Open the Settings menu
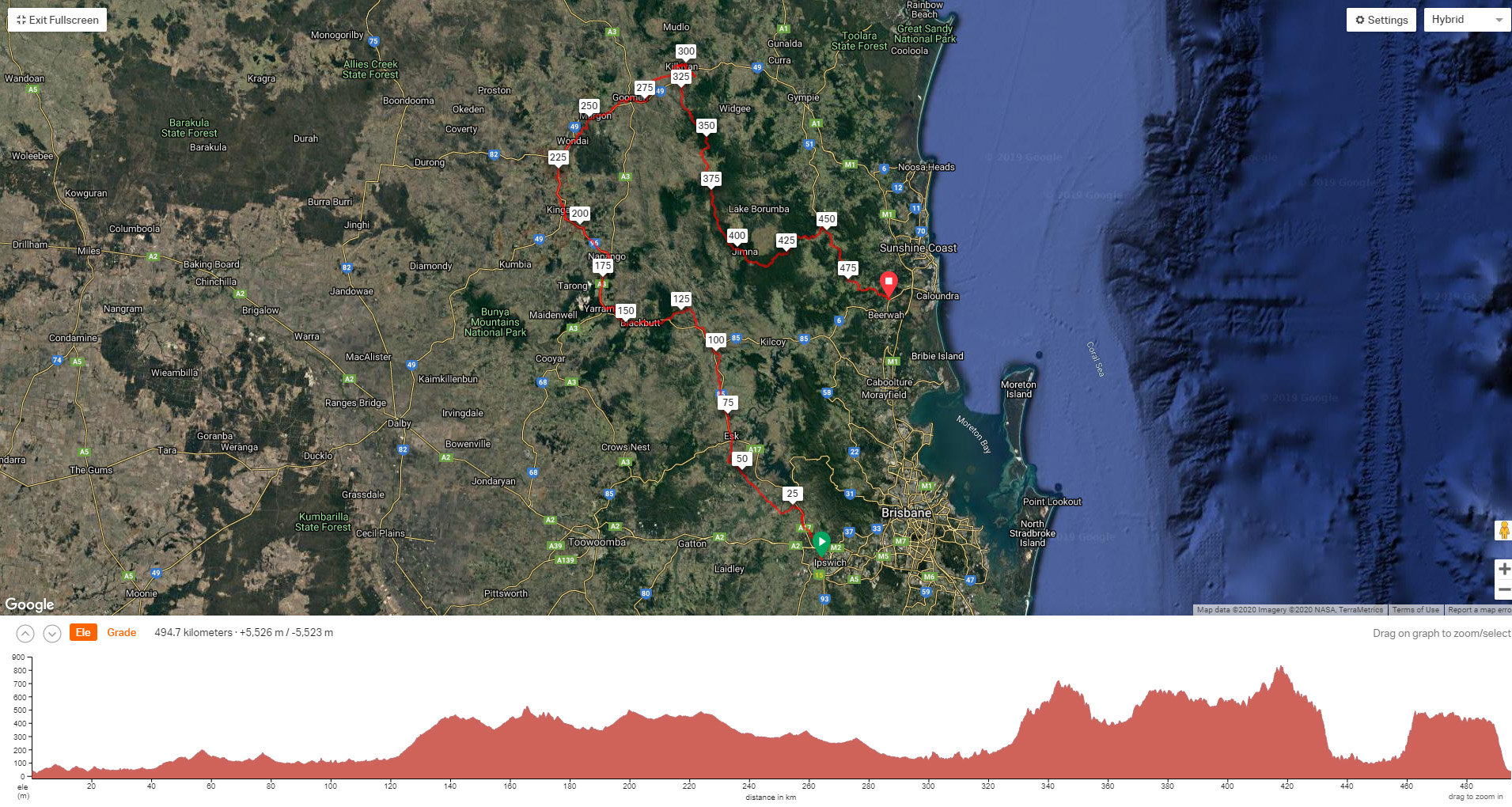 [1381, 20]
